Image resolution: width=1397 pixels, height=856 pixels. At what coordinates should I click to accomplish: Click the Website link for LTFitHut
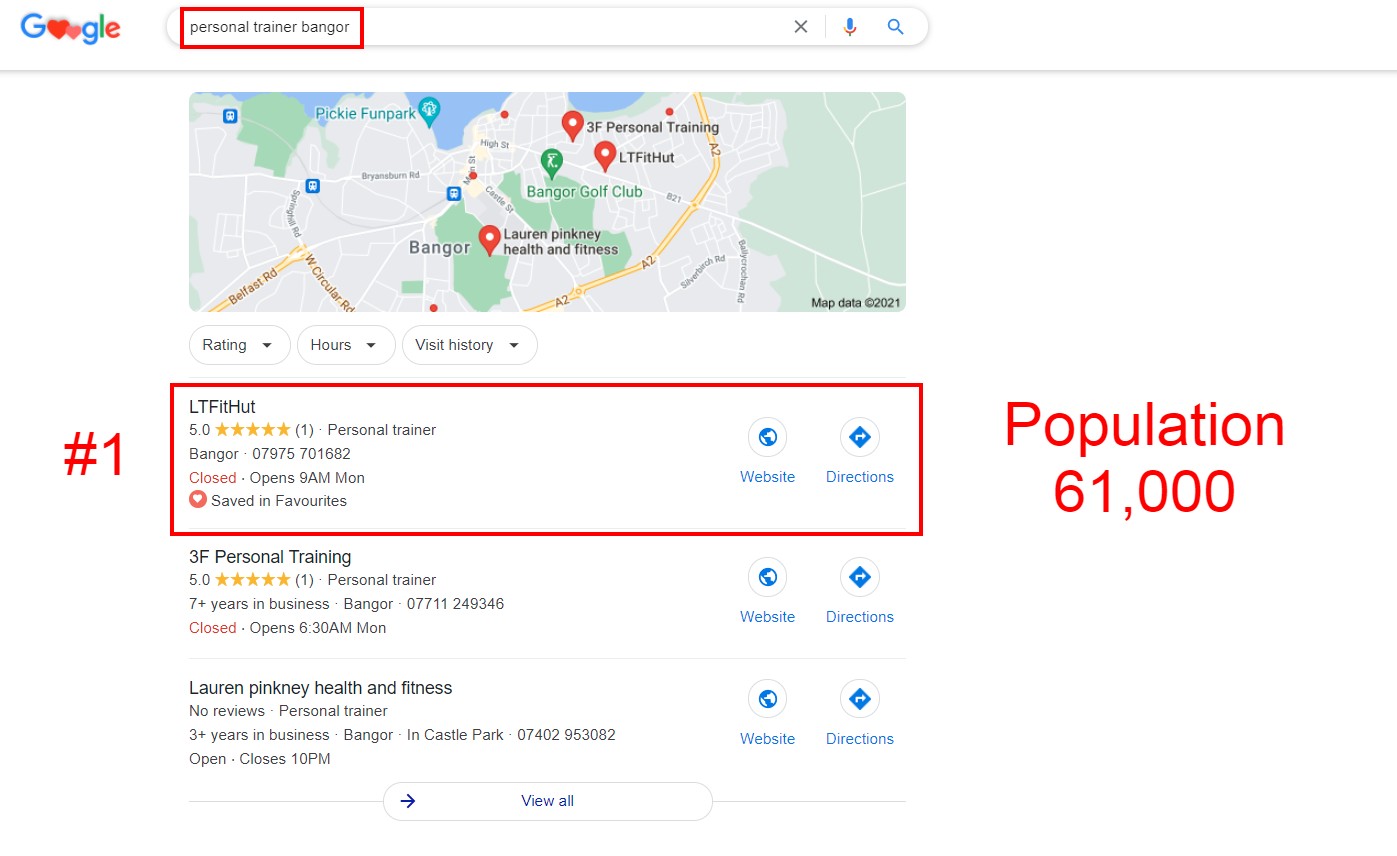[x=768, y=477]
